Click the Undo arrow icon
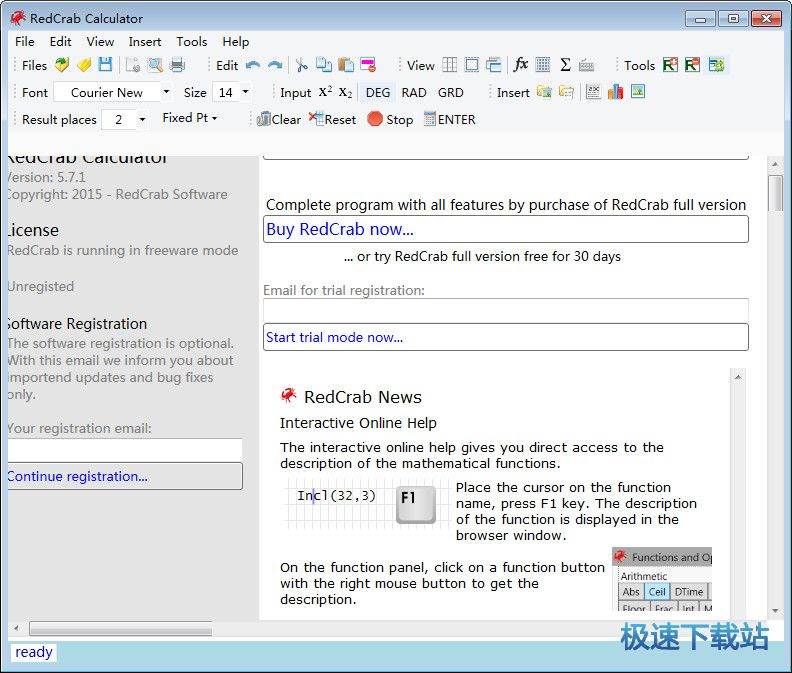 253,65
